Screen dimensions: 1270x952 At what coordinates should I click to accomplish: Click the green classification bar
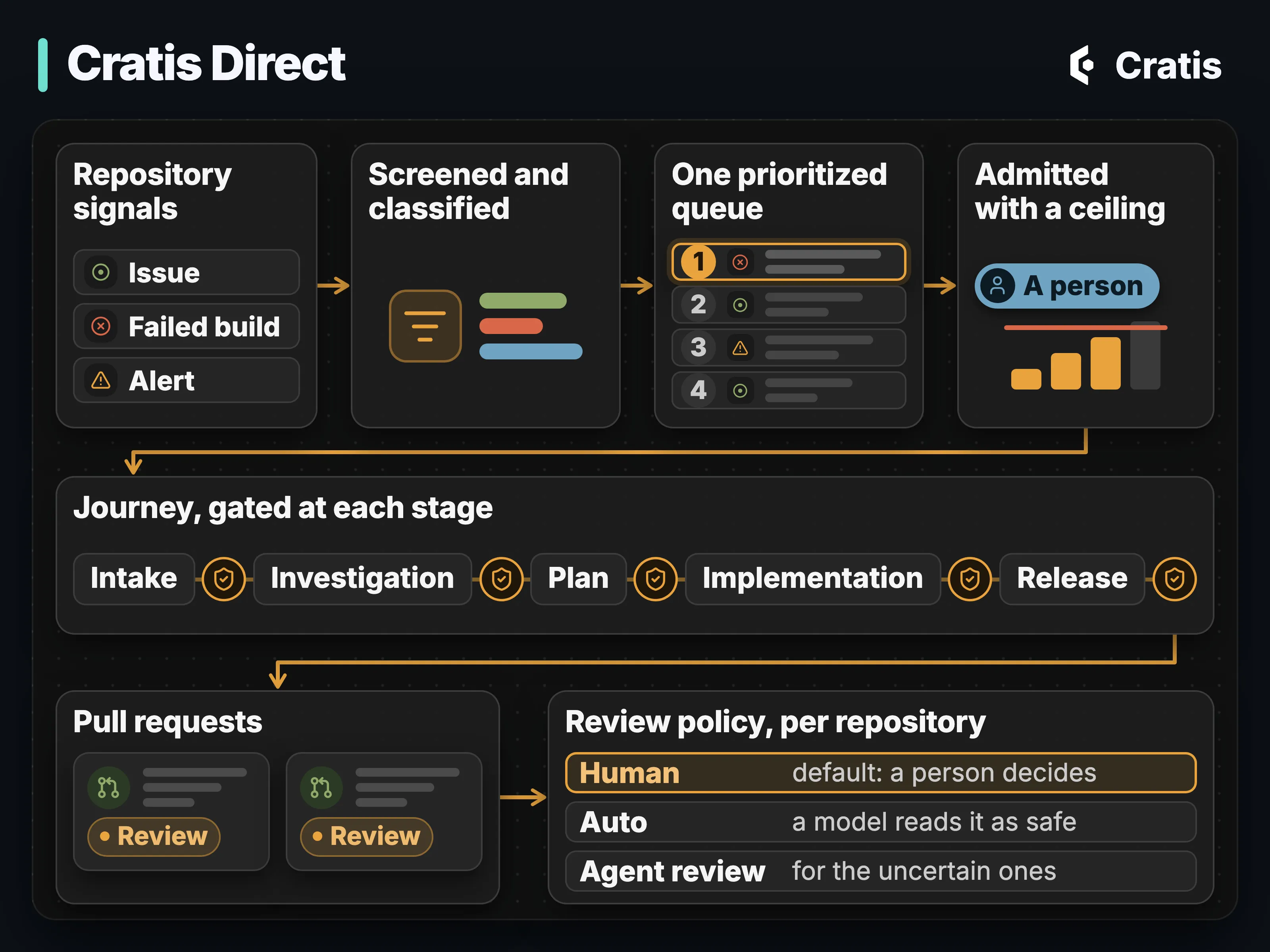pos(522,301)
